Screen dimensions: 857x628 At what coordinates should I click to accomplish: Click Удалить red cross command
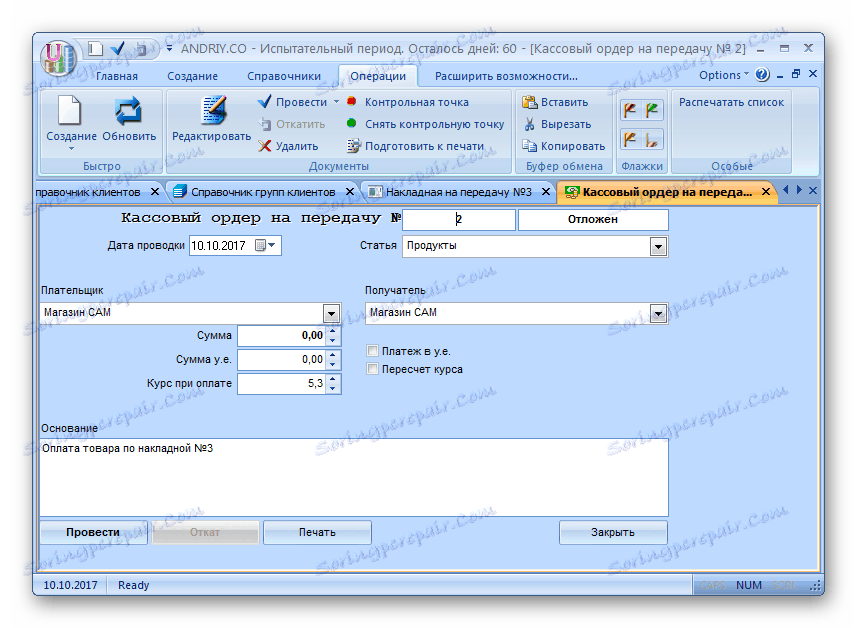289,146
